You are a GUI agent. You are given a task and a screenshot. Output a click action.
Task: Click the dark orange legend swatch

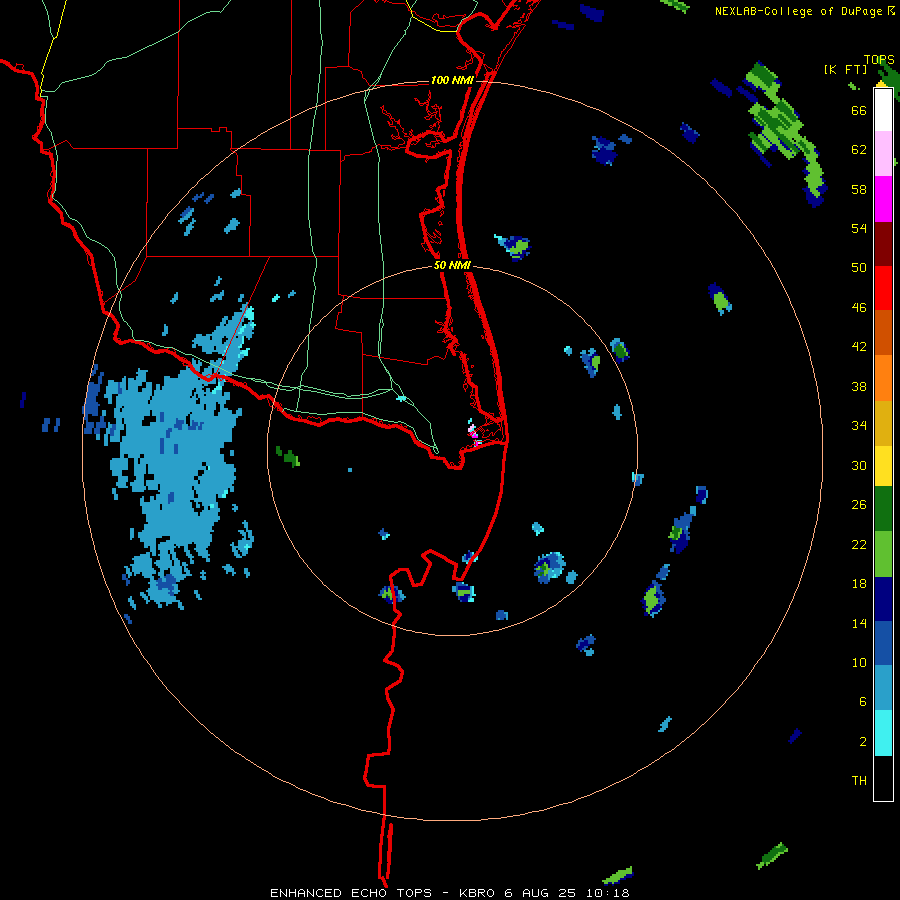click(883, 332)
